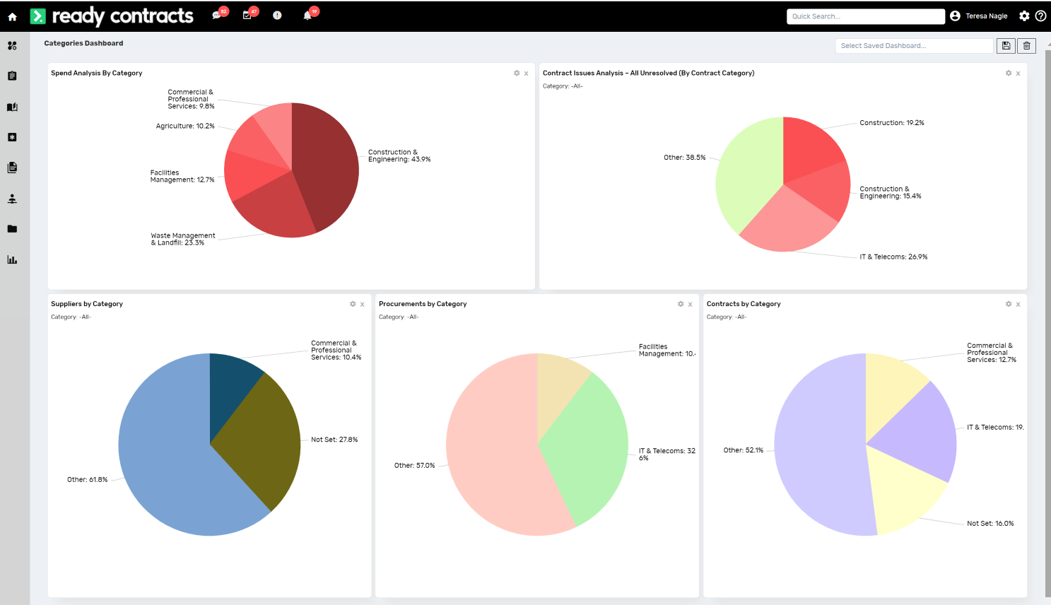The image size is (1051, 605).
Task: Select the Not Set 27.8% suppliers slice
Action: click(x=261, y=442)
